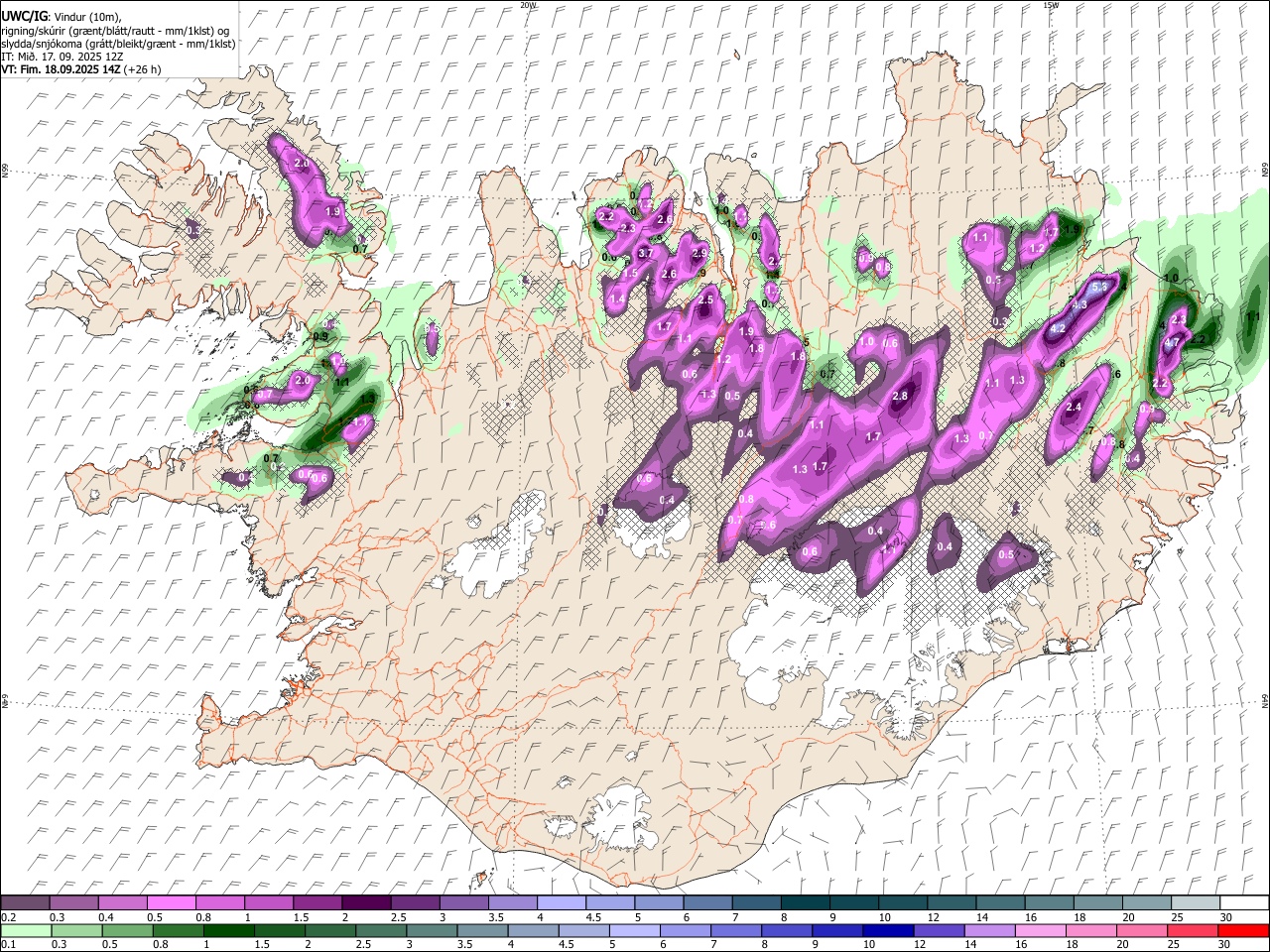Image resolution: width=1270 pixels, height=952 pixels.
Task: Click the "20W" longitude label
Action: [528, 5]
